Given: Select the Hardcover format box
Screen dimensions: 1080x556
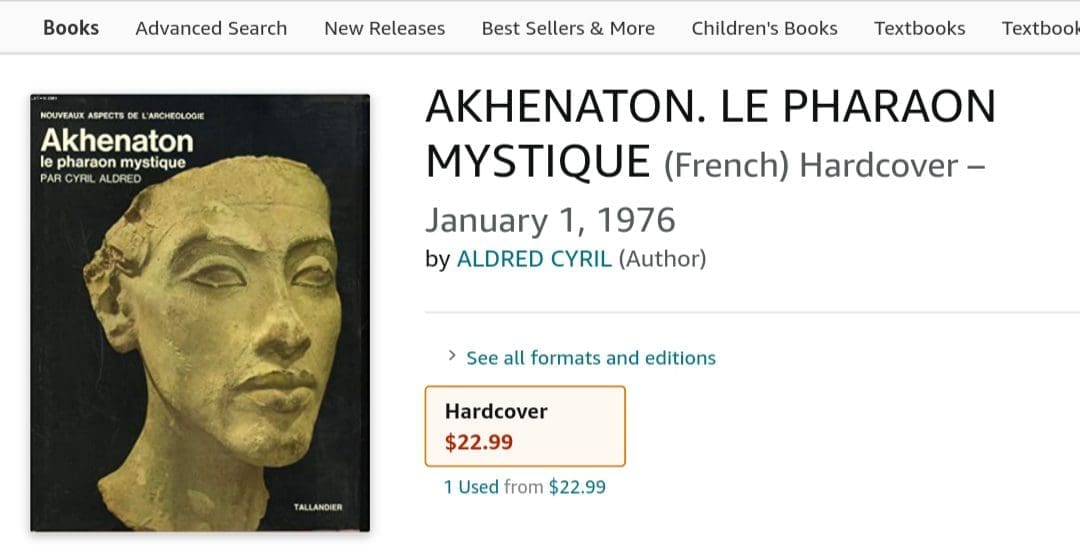Looking at the screenshot, I should pos(525,426).
